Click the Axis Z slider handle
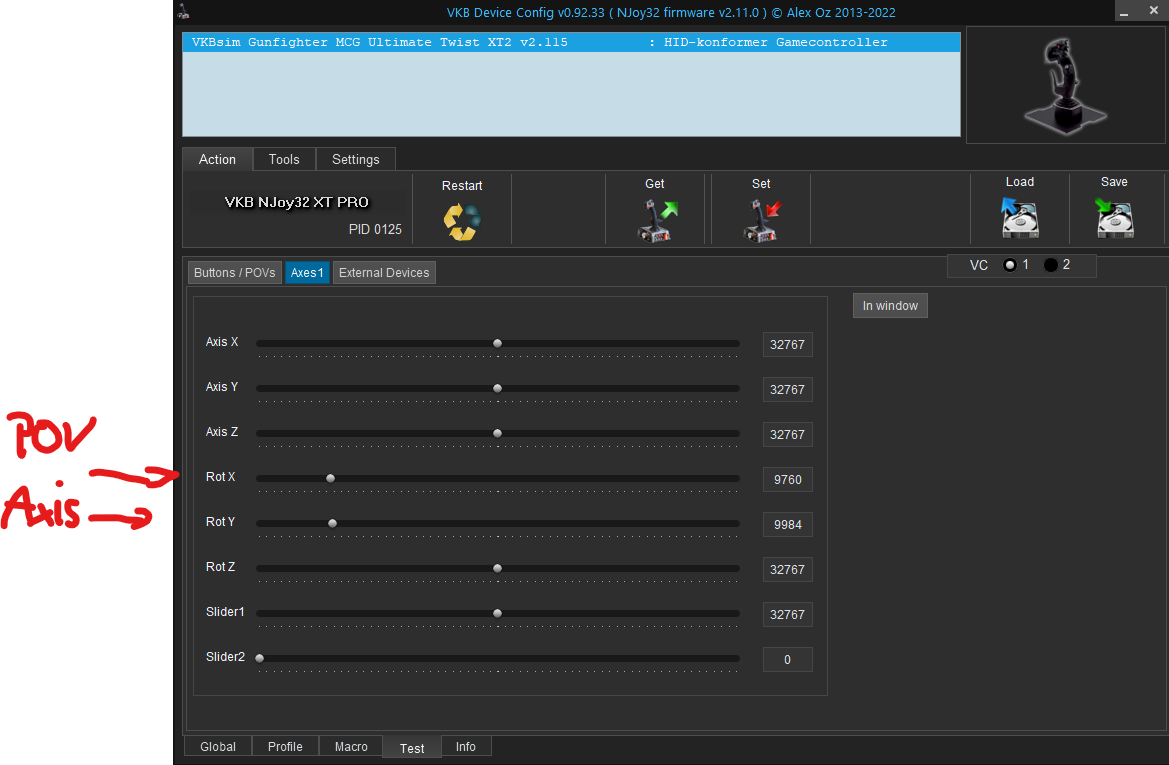Screen dimensions: 1169x765 point(497,433)
